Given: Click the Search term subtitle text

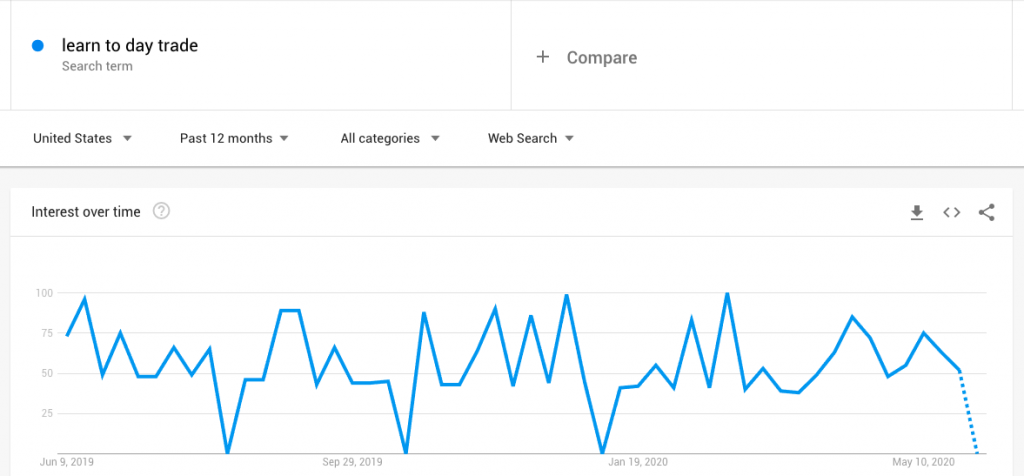Looking at the screenshot, I should point(97,66).
